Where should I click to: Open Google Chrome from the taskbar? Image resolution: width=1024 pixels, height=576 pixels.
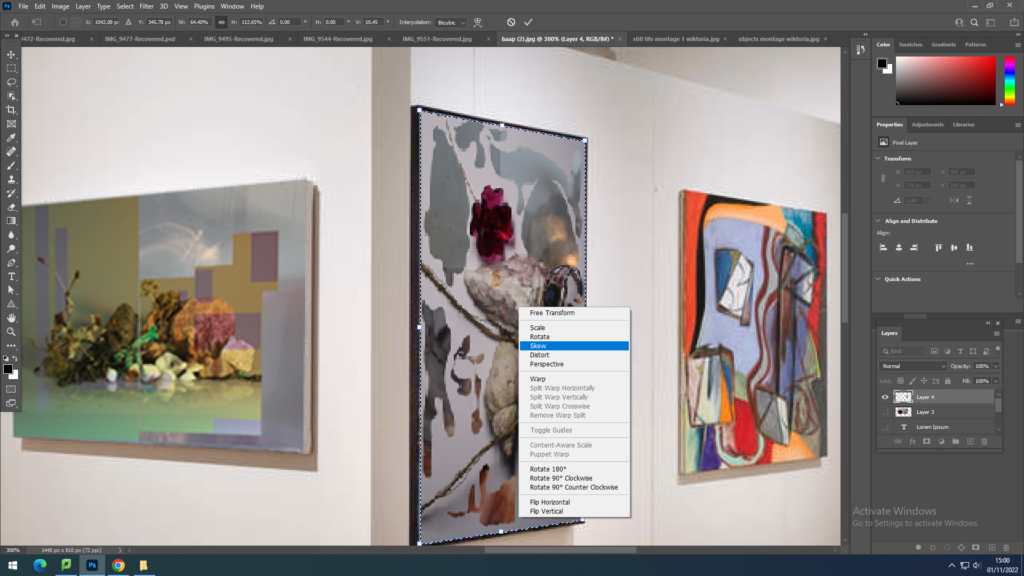tap(118, 566)
